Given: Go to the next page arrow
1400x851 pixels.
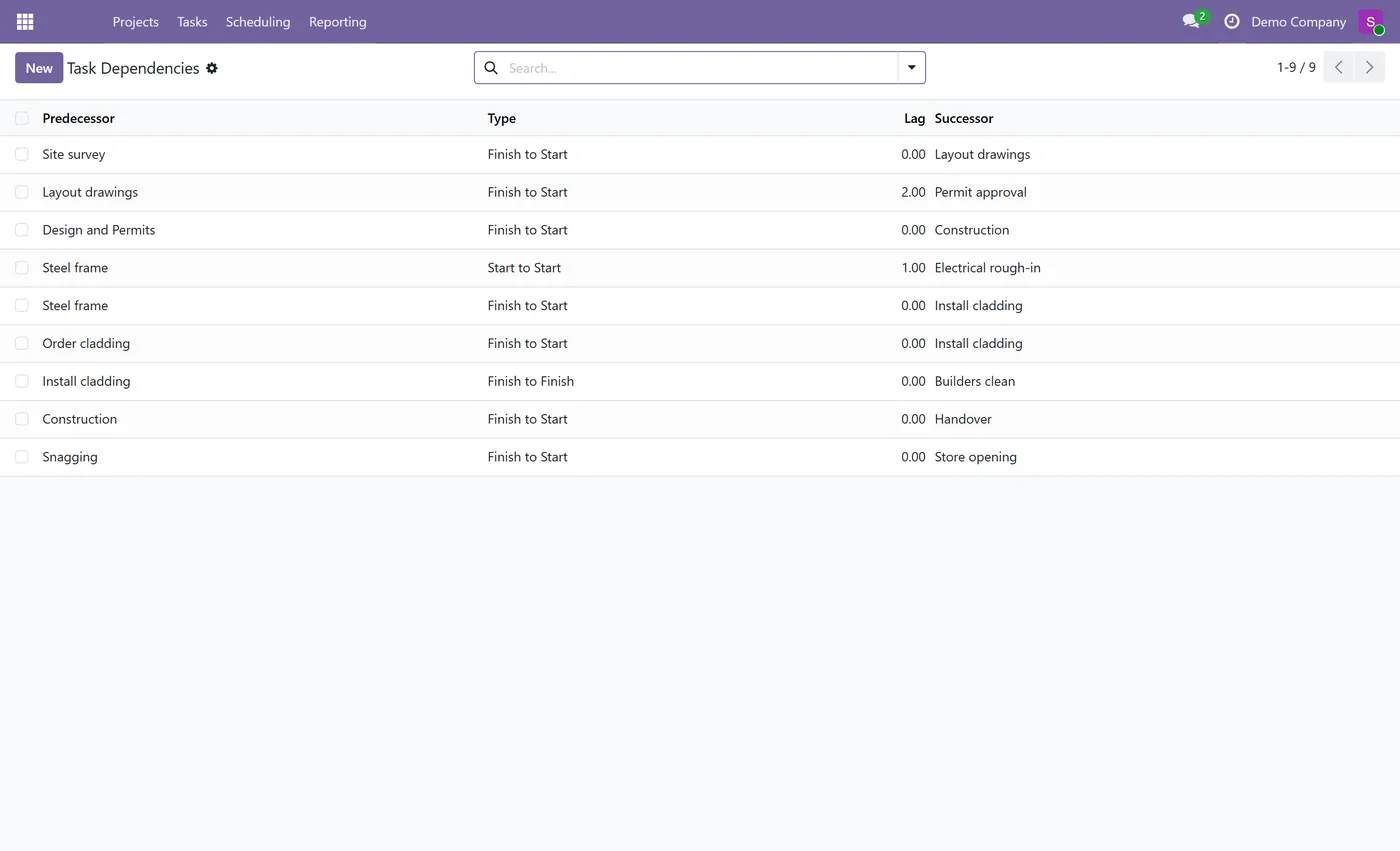Looking at the screenshot, I should 1369,67.
